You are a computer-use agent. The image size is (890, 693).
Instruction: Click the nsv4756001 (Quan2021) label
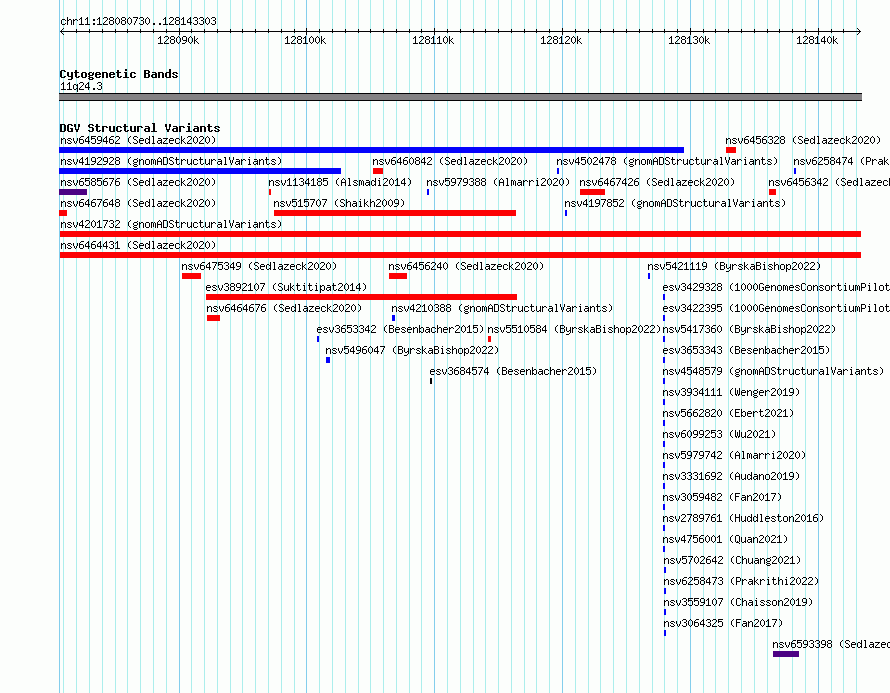(x=725, y=539)
